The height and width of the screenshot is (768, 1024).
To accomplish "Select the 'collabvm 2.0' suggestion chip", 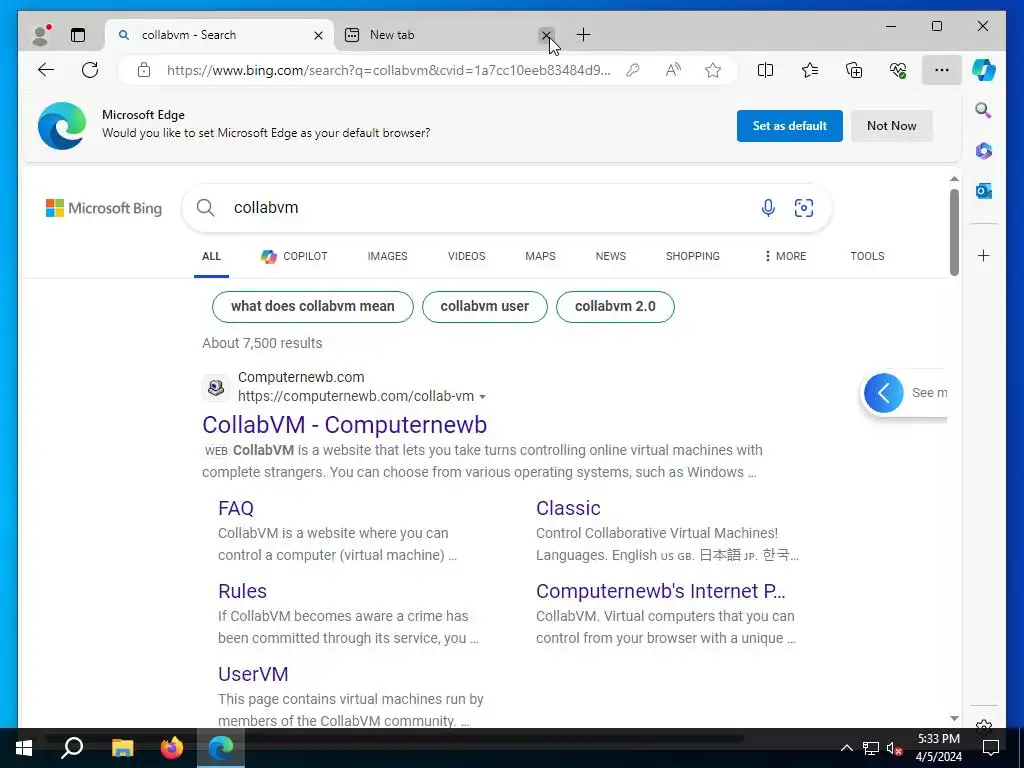I will pos(615,306).
